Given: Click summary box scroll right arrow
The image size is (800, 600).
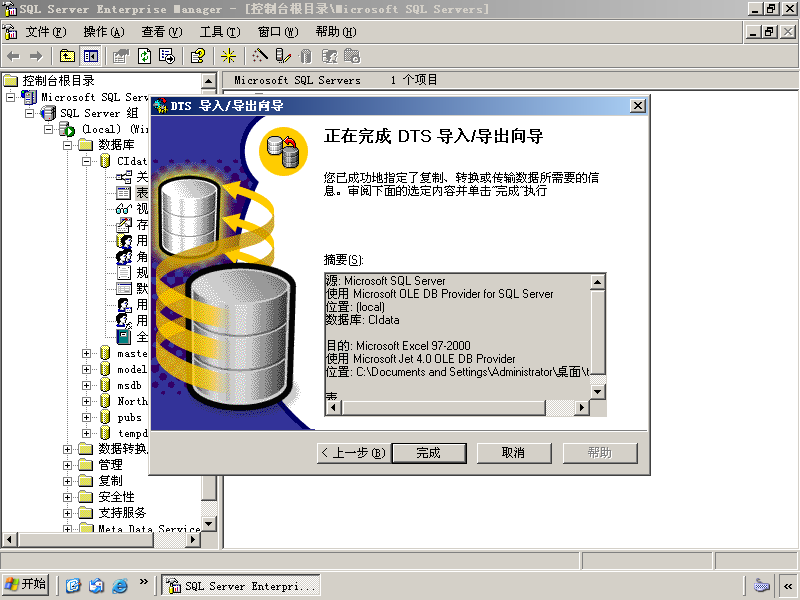Looking at the screenshot, I should (x=581, y=407).
